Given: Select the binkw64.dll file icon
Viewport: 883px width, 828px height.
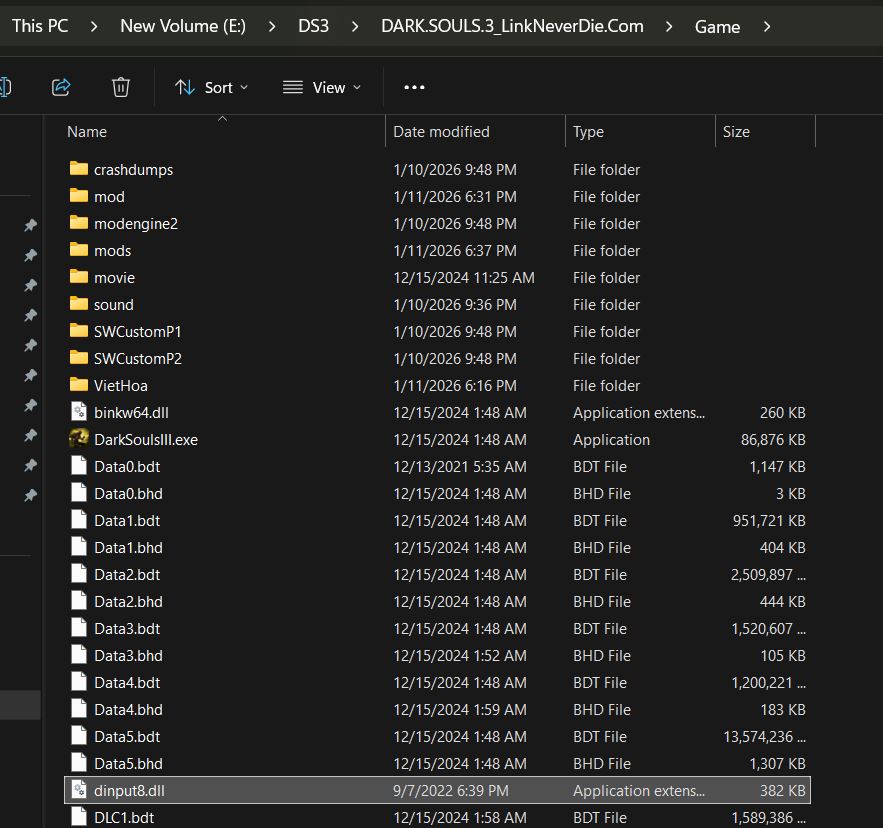Looking at the screenshot, I should [79, 412].
